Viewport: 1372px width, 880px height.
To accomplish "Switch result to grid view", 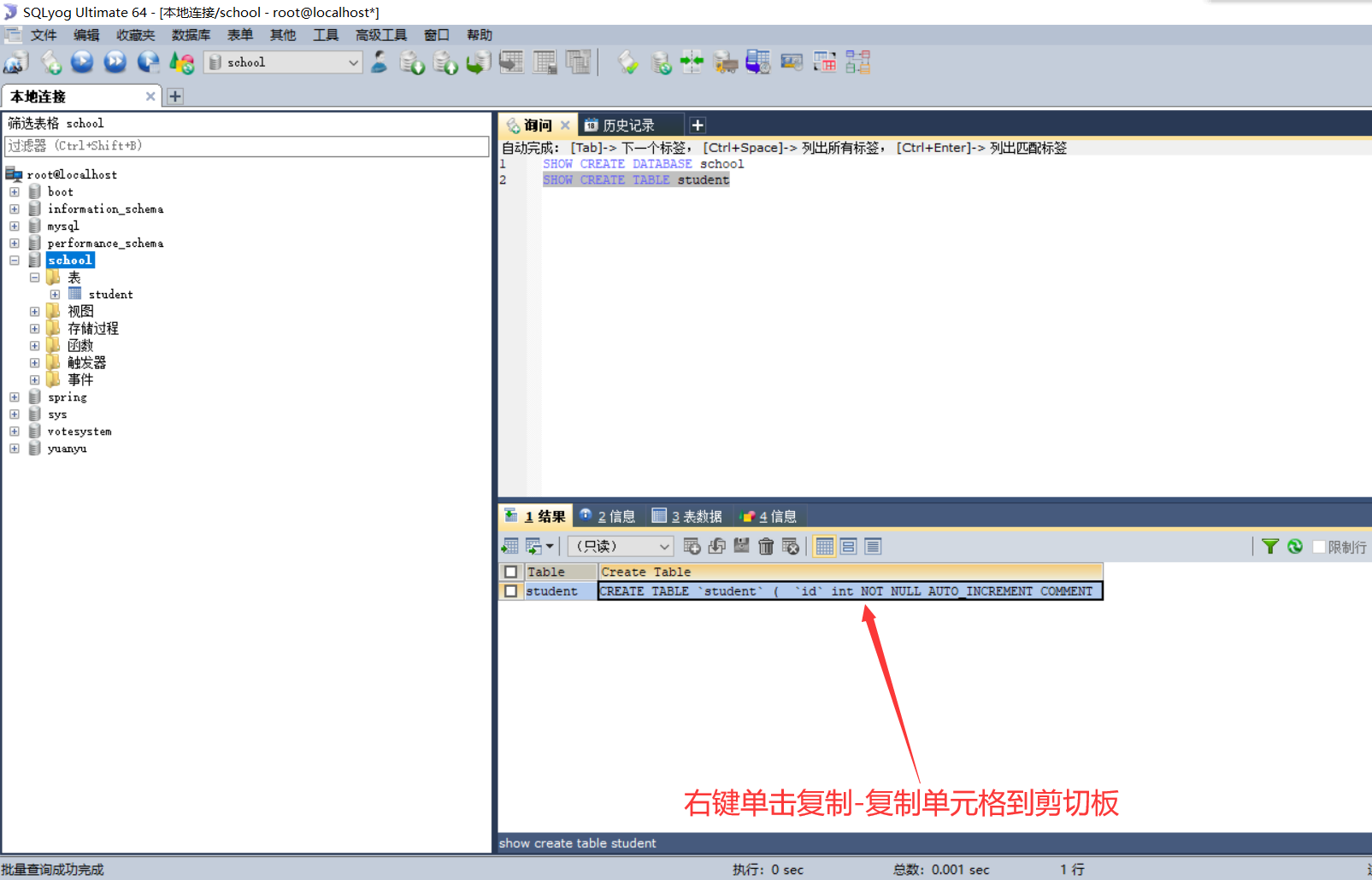I will tap(825, 546).
